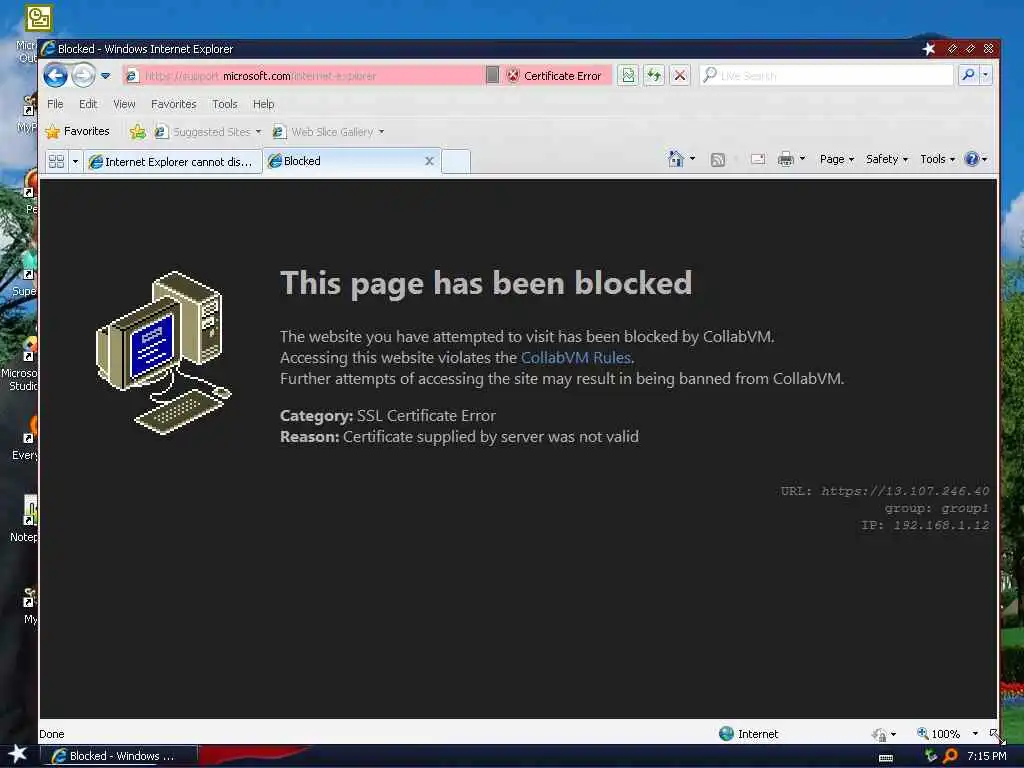Image resolution: width=1024 pixels, height=768 pixels.
Task: Click the search magnifier button
Action: (968, 76)
